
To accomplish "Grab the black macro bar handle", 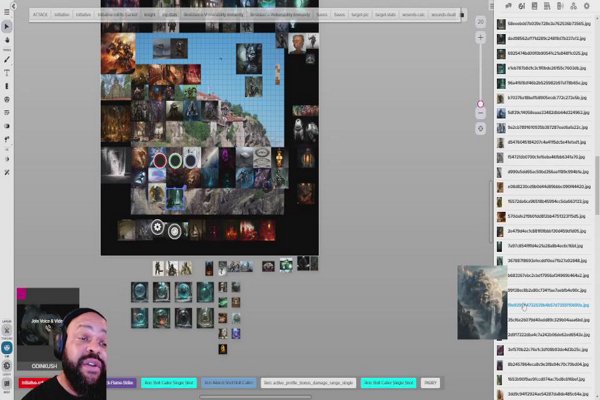I will click(462, 15).
